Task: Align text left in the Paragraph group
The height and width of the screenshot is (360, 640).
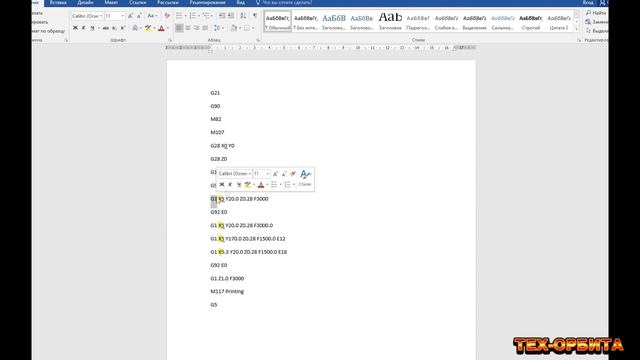Action: pyautogui.click(x=179, y=28)
